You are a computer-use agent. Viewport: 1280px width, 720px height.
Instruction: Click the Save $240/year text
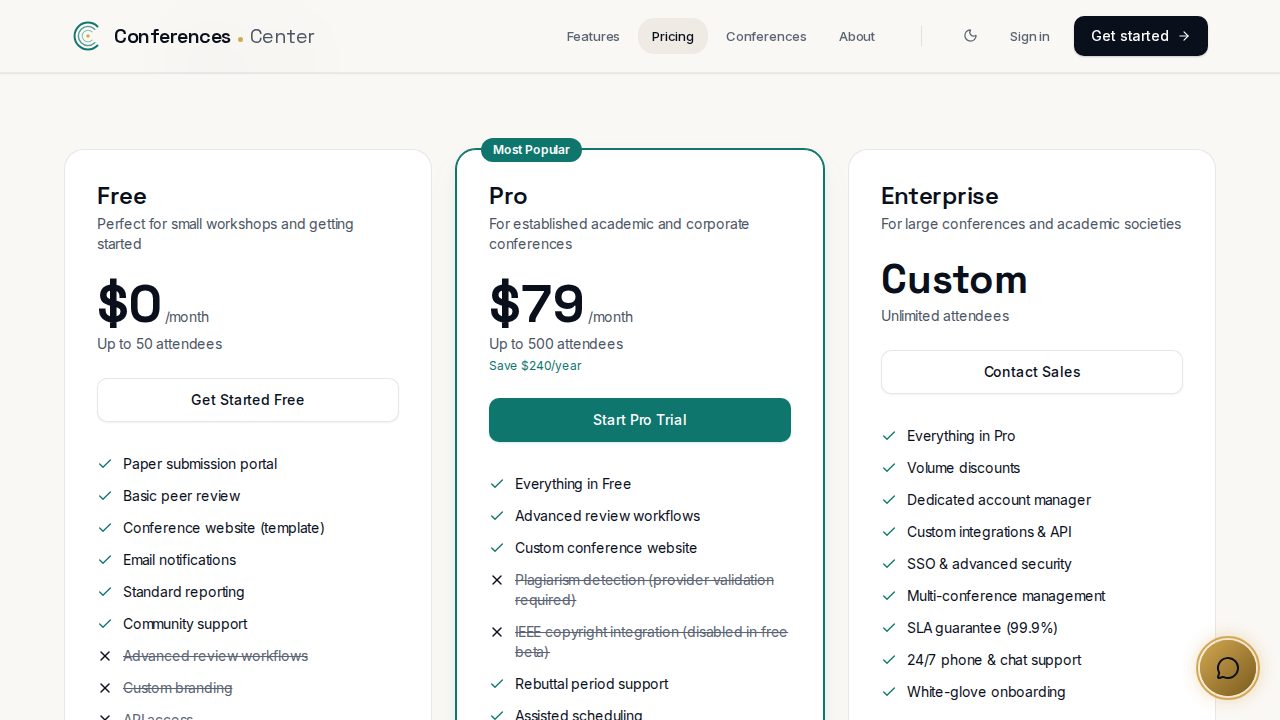click(535, 366)
